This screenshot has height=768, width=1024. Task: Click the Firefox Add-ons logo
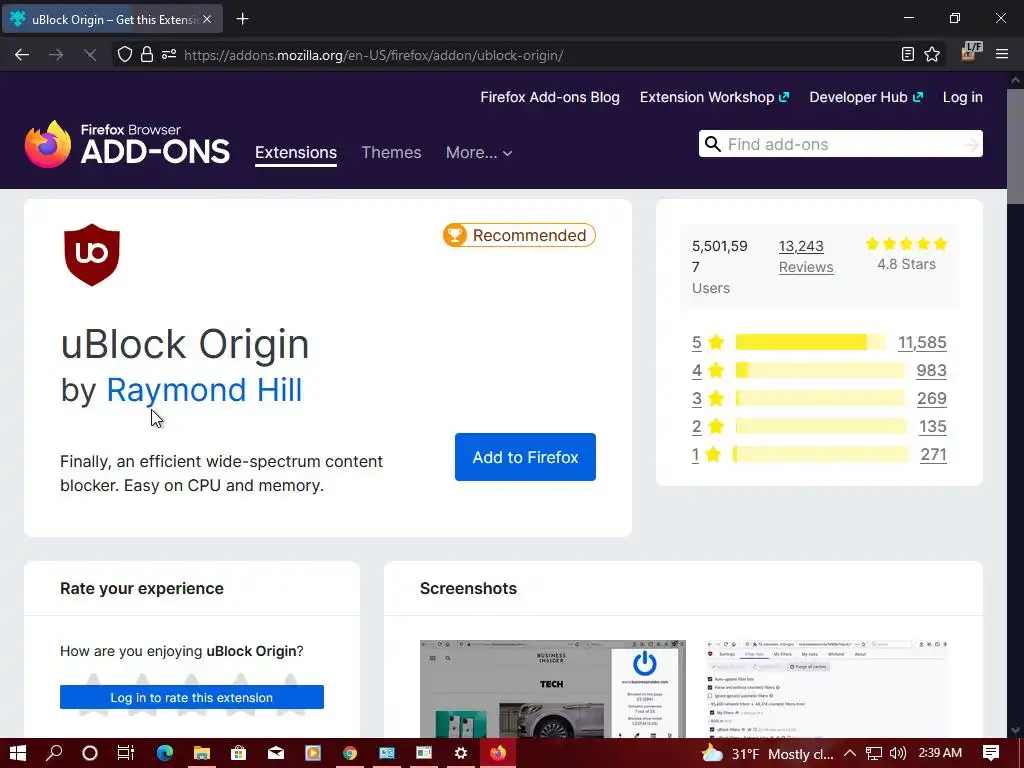point(127,144)
